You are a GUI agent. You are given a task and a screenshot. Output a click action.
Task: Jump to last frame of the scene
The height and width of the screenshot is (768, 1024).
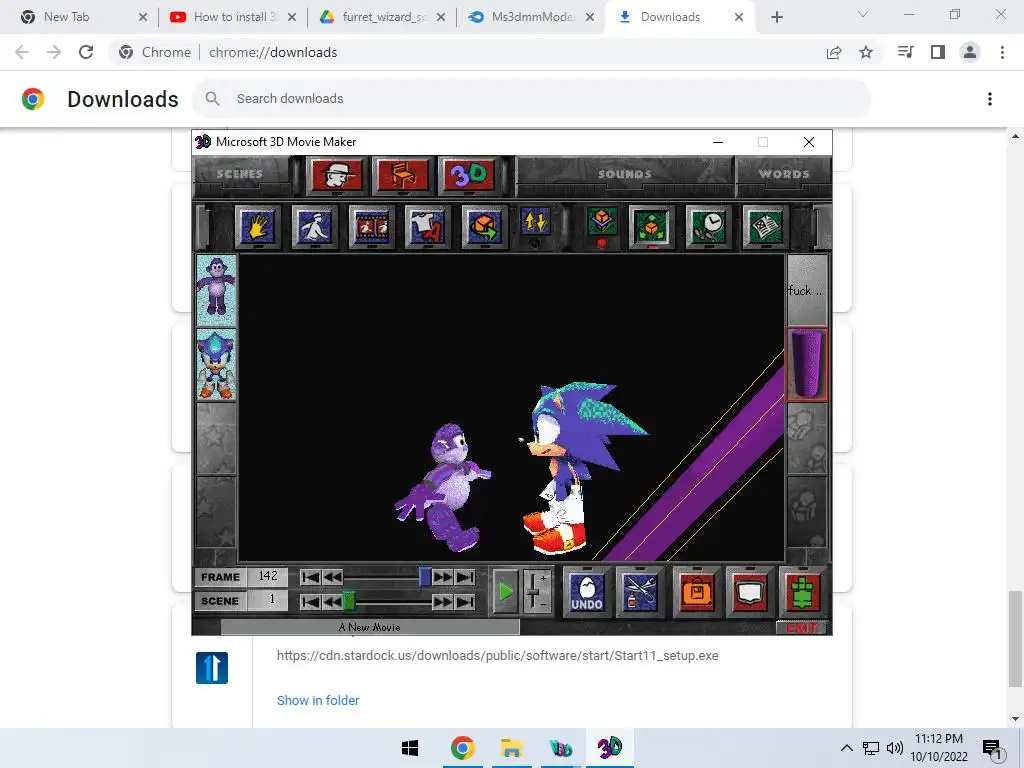(x=465, y=577)
